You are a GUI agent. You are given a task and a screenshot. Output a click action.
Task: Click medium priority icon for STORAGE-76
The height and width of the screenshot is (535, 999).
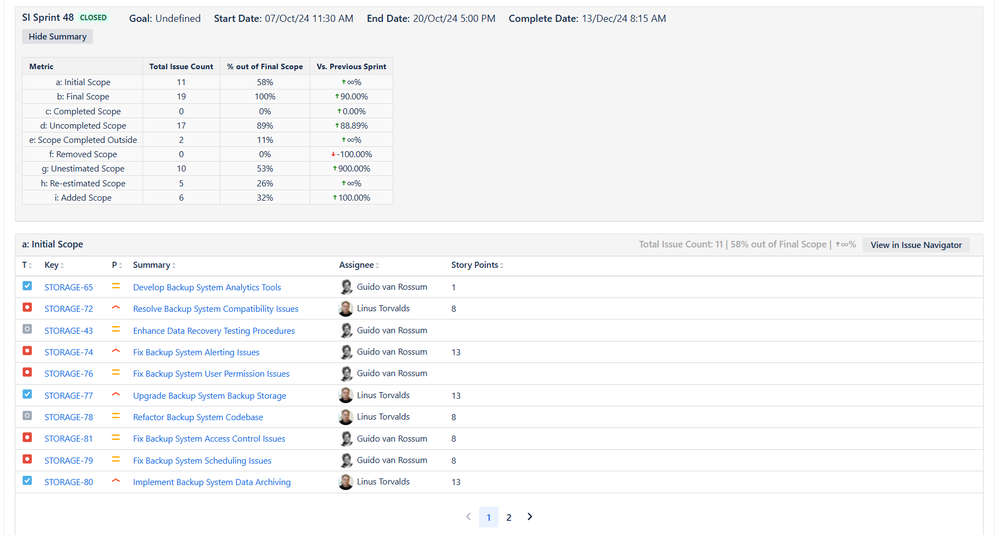pyautogui.click(x=116, y=373)
